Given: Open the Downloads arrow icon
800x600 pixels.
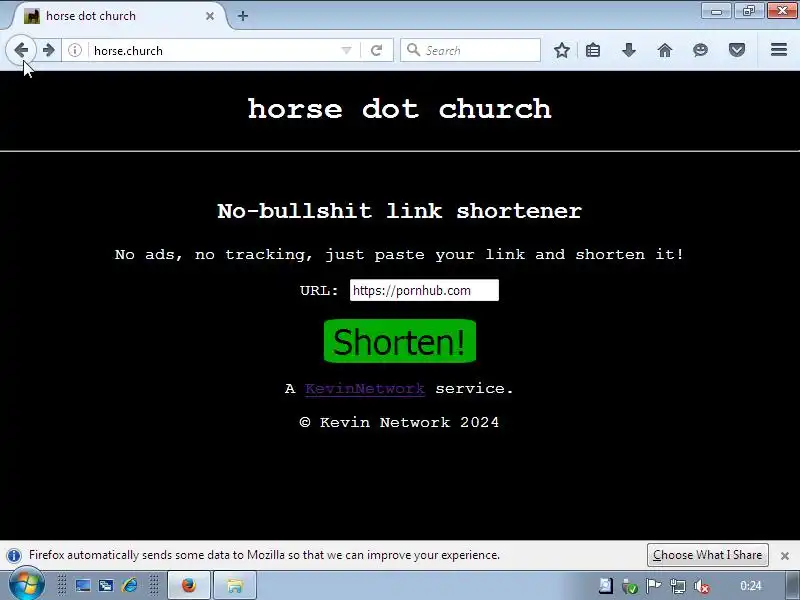Looking at the screenshot, I should [629, 50].
